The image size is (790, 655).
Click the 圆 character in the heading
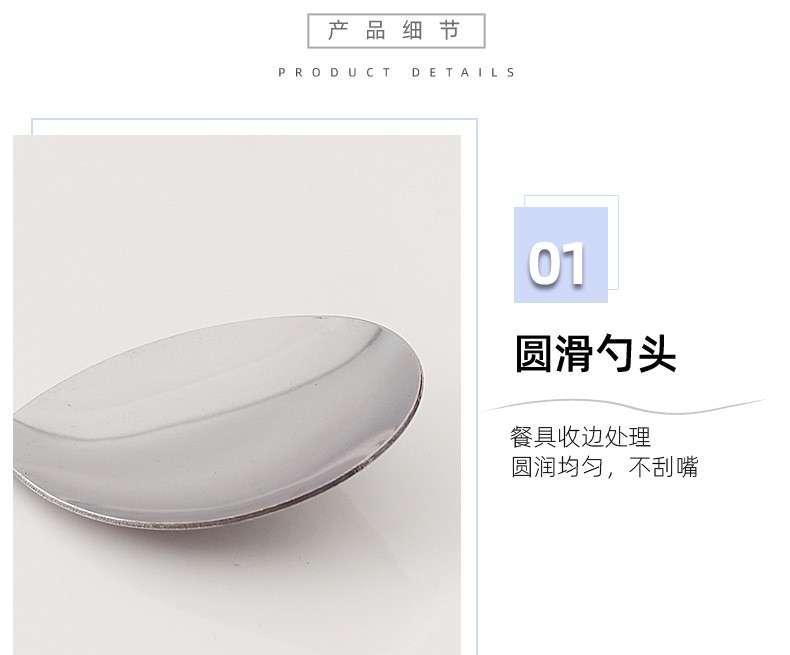tap(534, 354)
